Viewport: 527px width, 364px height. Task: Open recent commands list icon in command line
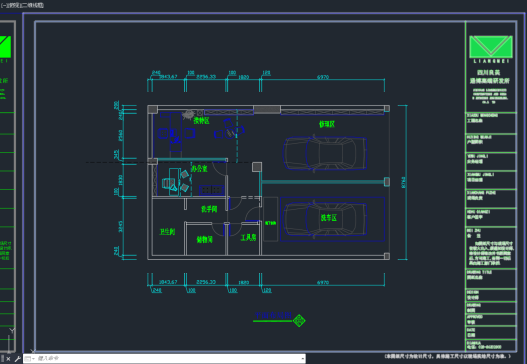point(29,359)
